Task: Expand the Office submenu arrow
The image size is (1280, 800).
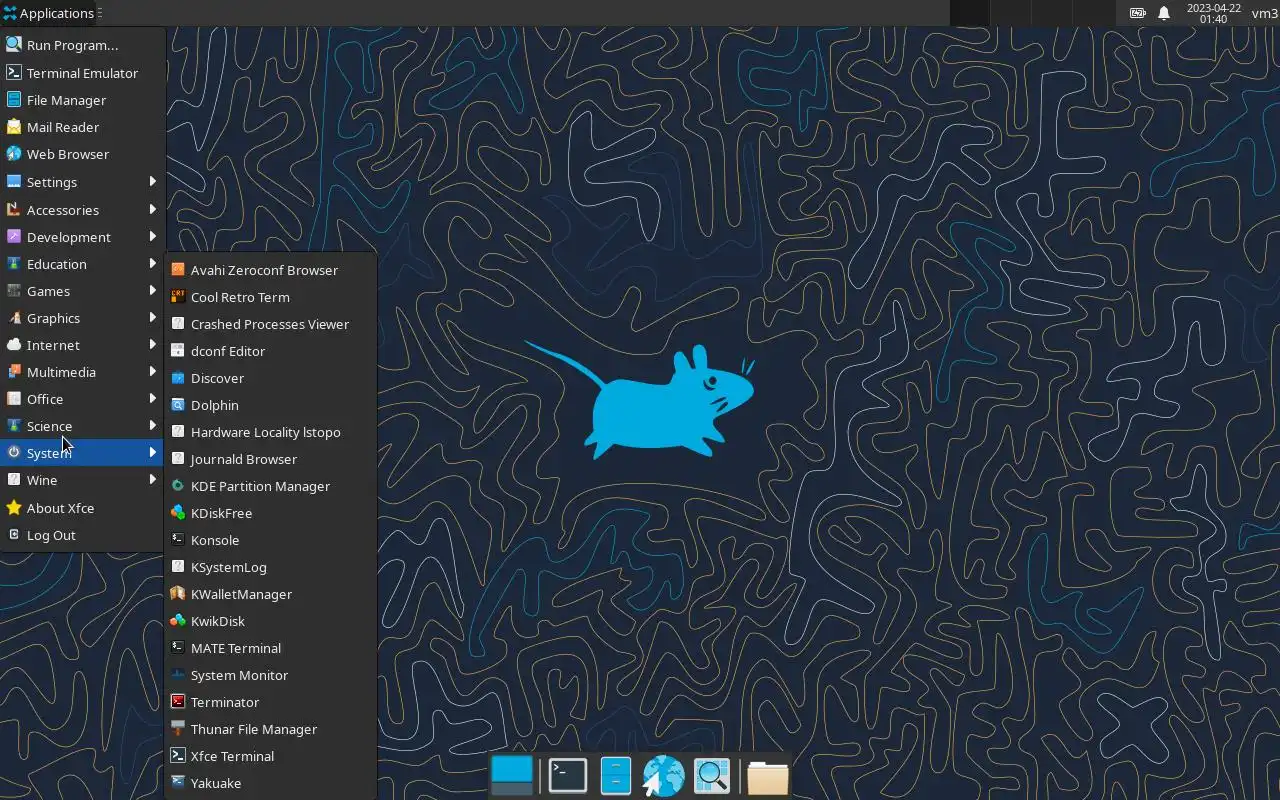Action: 153,398
